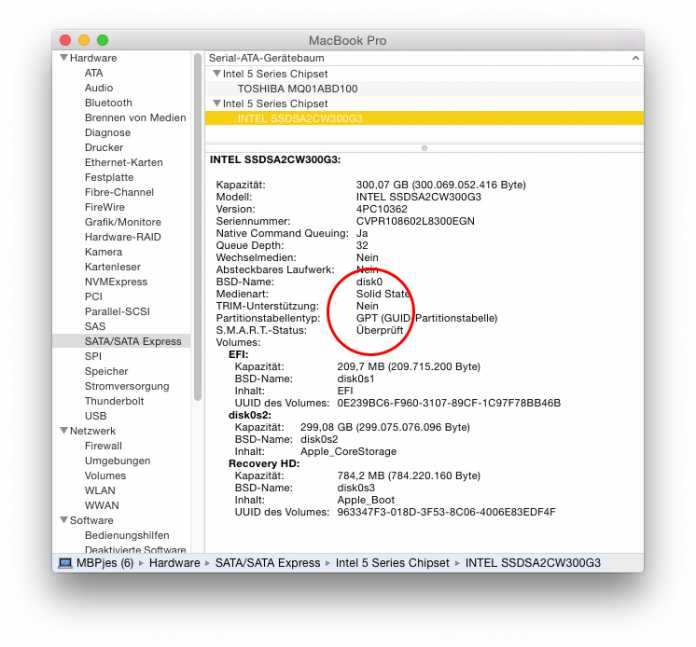Open Thunderbolt in the sidebar

(x=114, y=401)
